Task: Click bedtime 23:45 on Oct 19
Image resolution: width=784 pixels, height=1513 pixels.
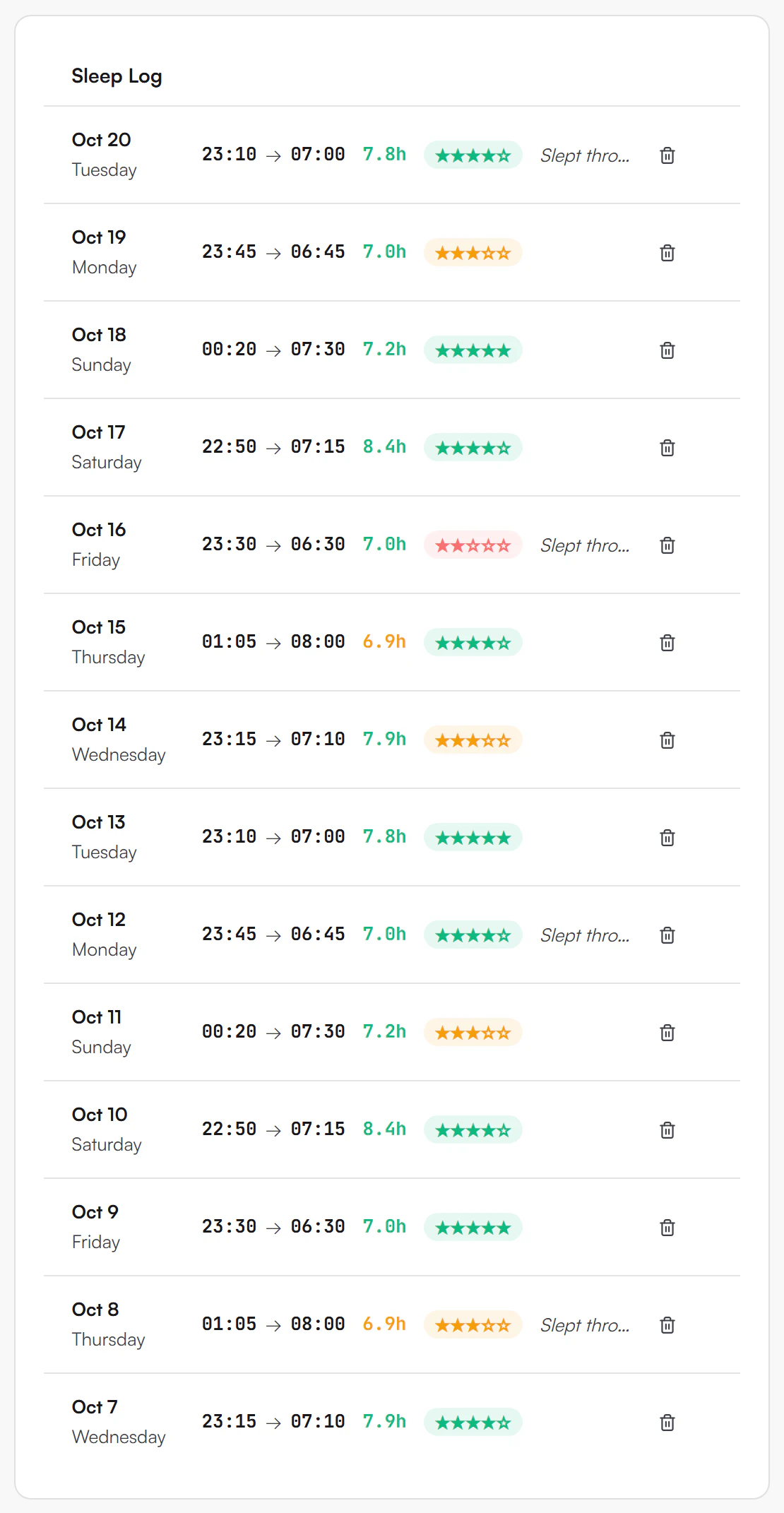Action: pos(229,251)
